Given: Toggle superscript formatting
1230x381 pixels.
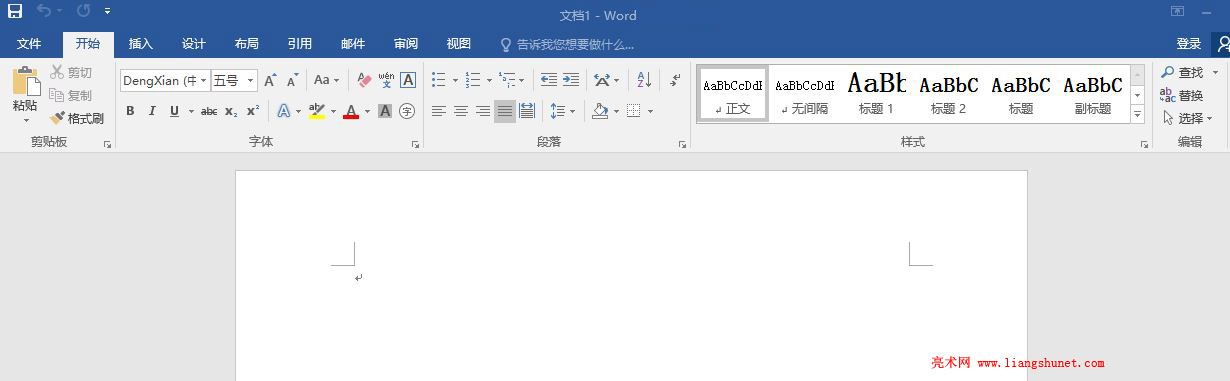Looking at the screenshot, I should coord(253,111).
